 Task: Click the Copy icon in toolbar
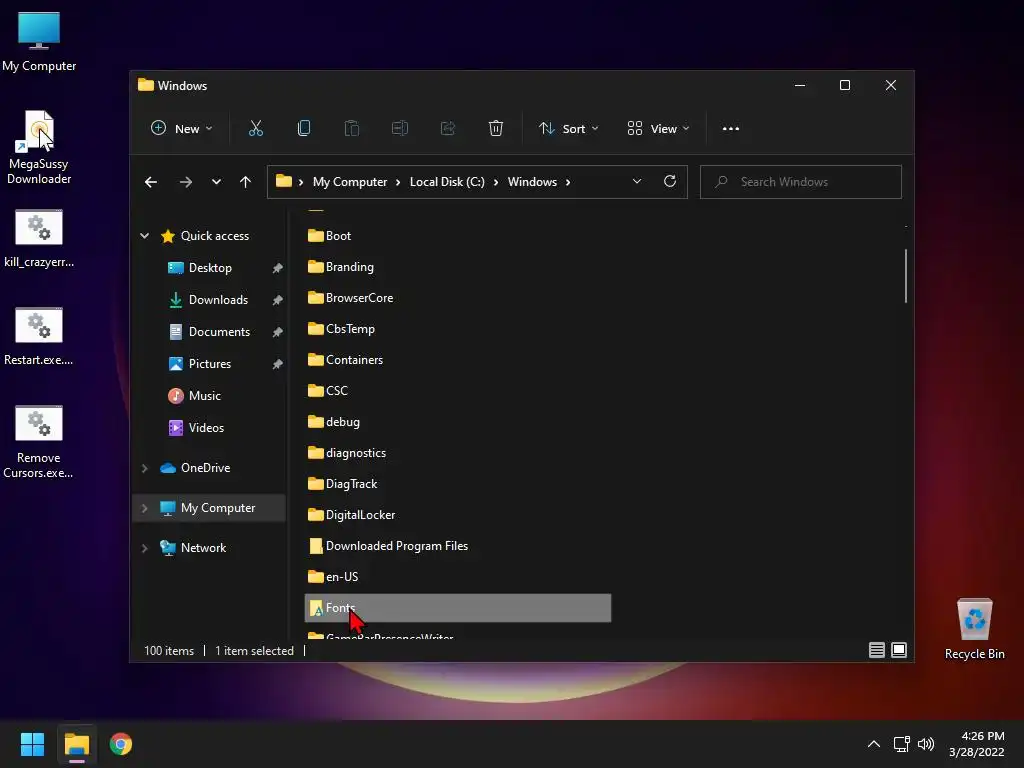pyautogui.click(x=304, y=129)
